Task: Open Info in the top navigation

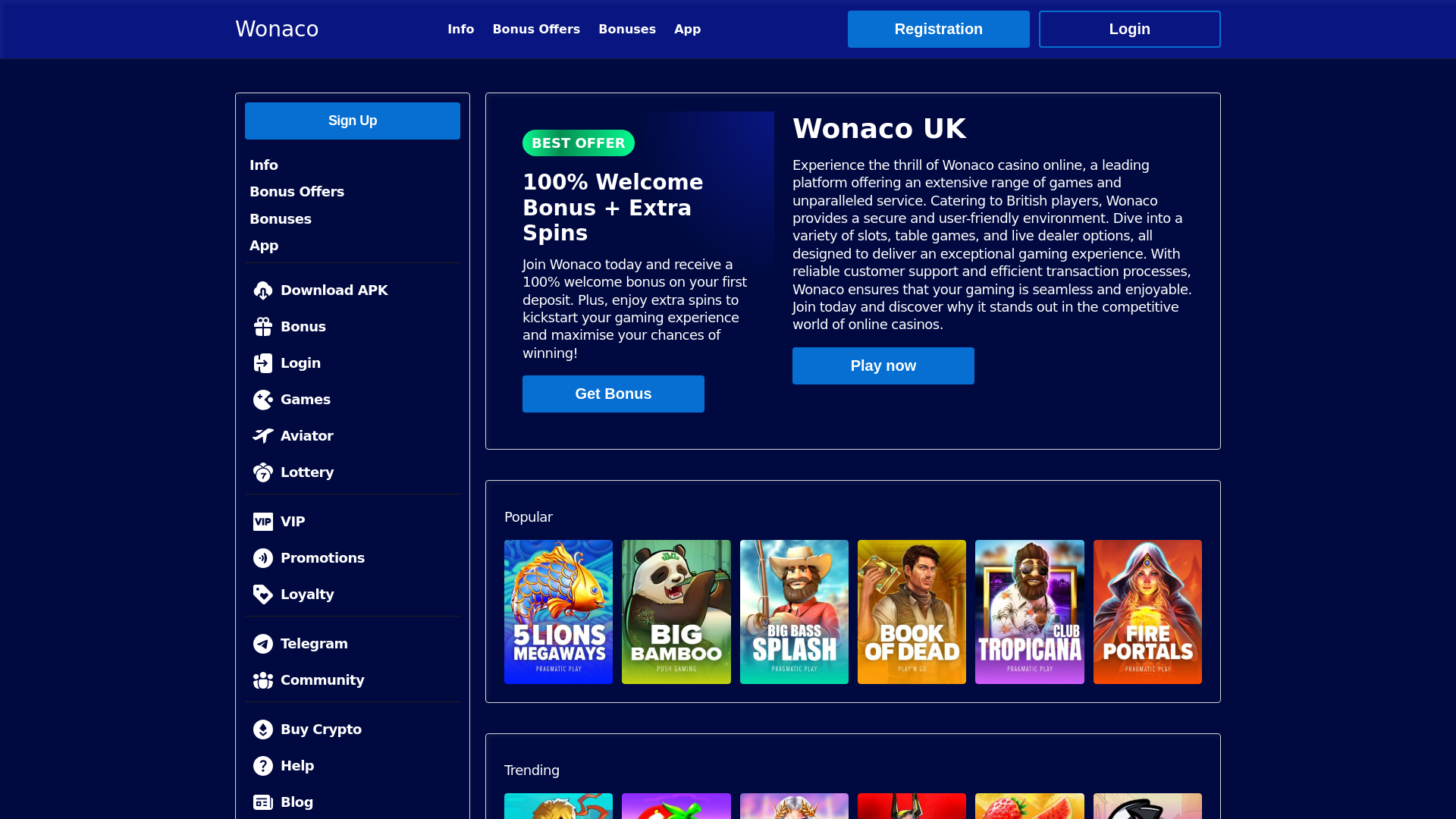Action: tap(461, 29)
